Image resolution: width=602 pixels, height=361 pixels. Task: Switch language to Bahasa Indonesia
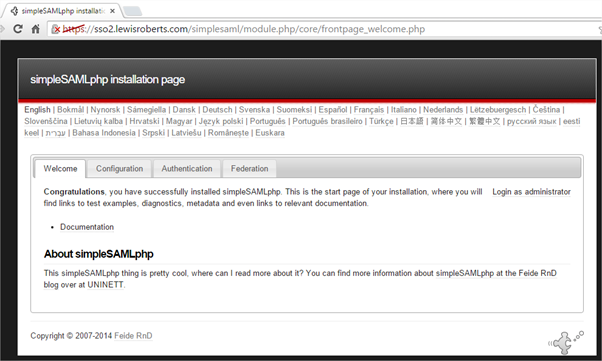point(104,133)
